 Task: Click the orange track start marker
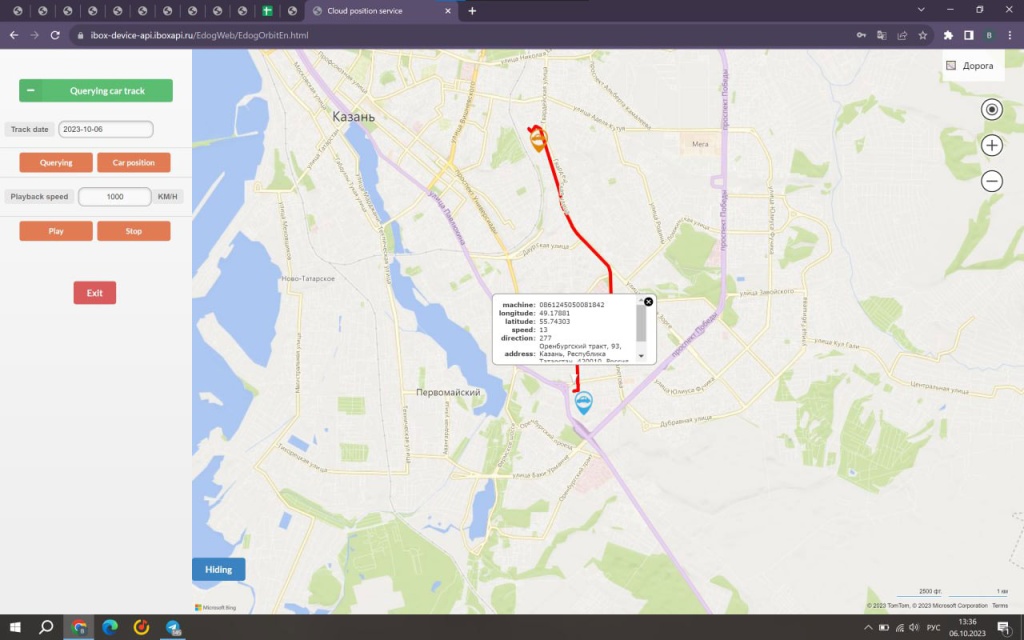point(538,140)
